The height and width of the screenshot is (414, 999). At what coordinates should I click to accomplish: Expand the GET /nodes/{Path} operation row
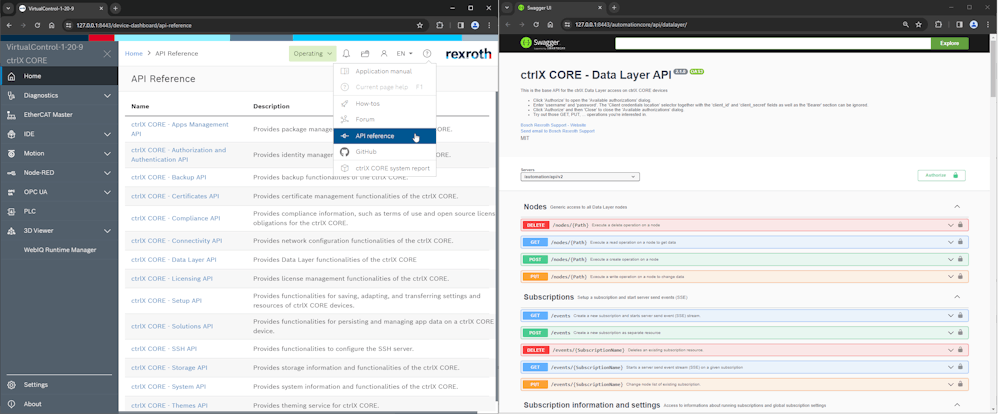(x=744, y=242)
